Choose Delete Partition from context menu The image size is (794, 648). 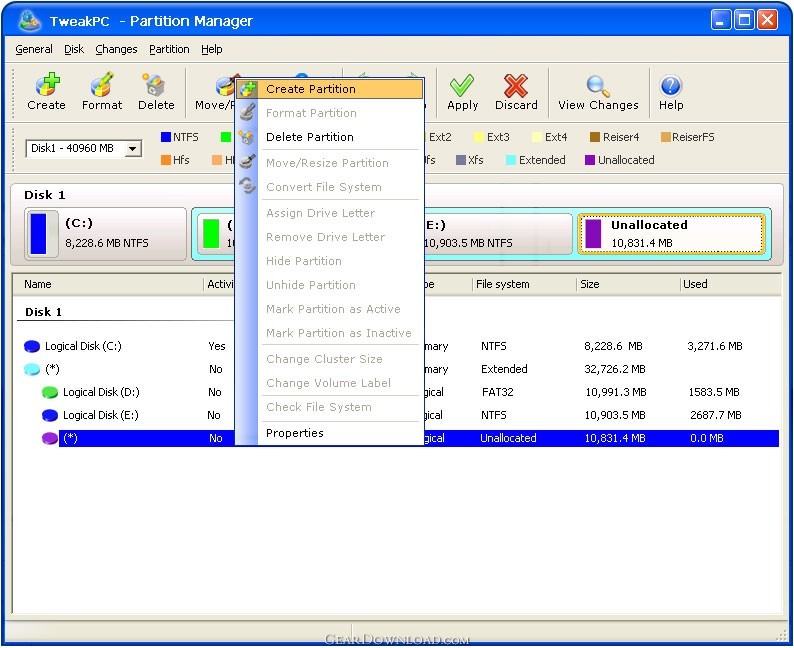click(330, 137)
